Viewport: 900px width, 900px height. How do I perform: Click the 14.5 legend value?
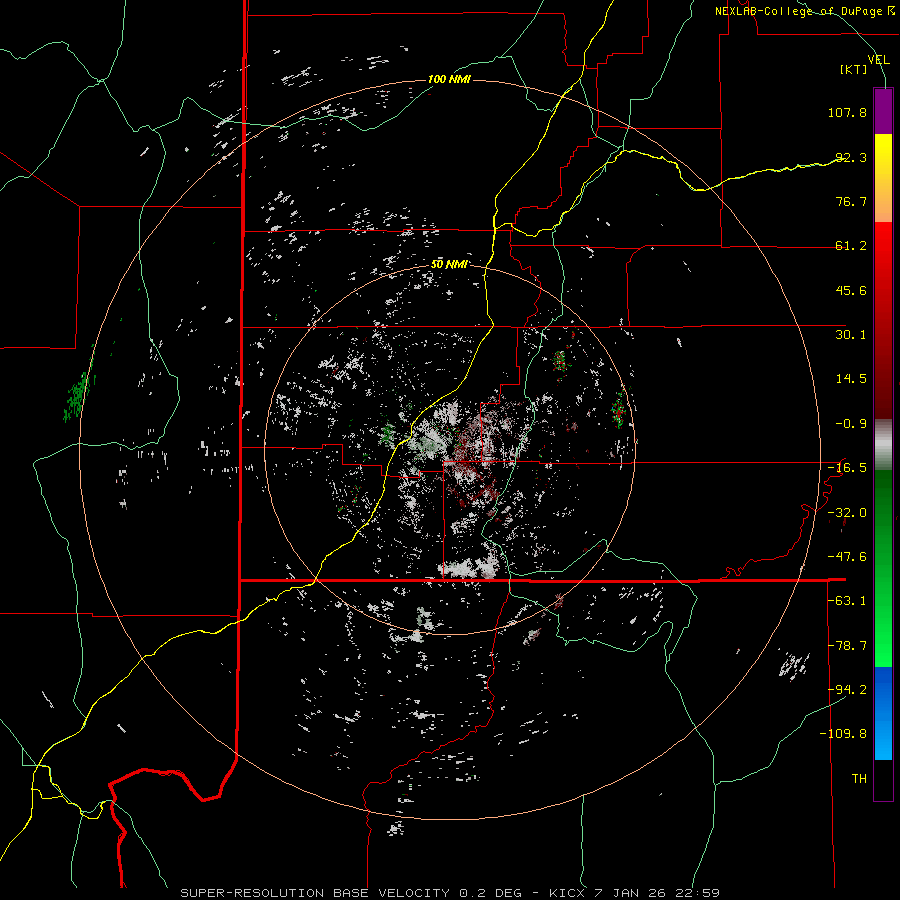coord(851,379)
